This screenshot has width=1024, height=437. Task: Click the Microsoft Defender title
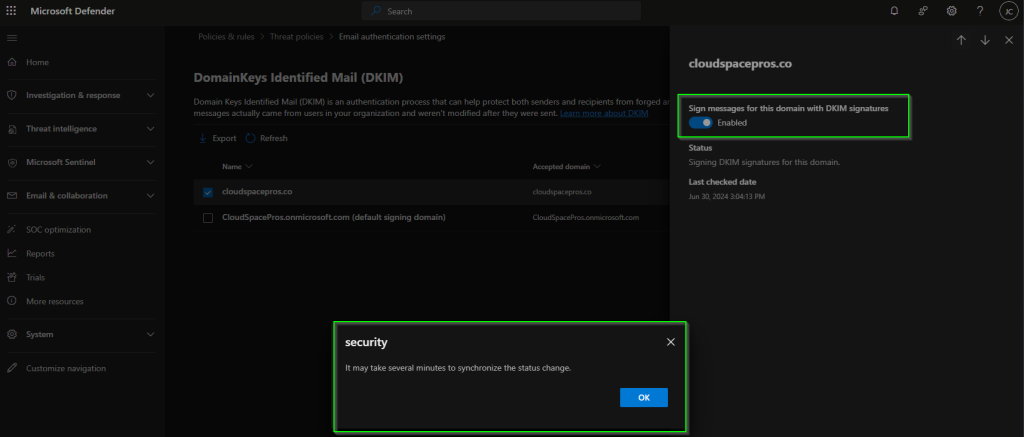(72, 11)
